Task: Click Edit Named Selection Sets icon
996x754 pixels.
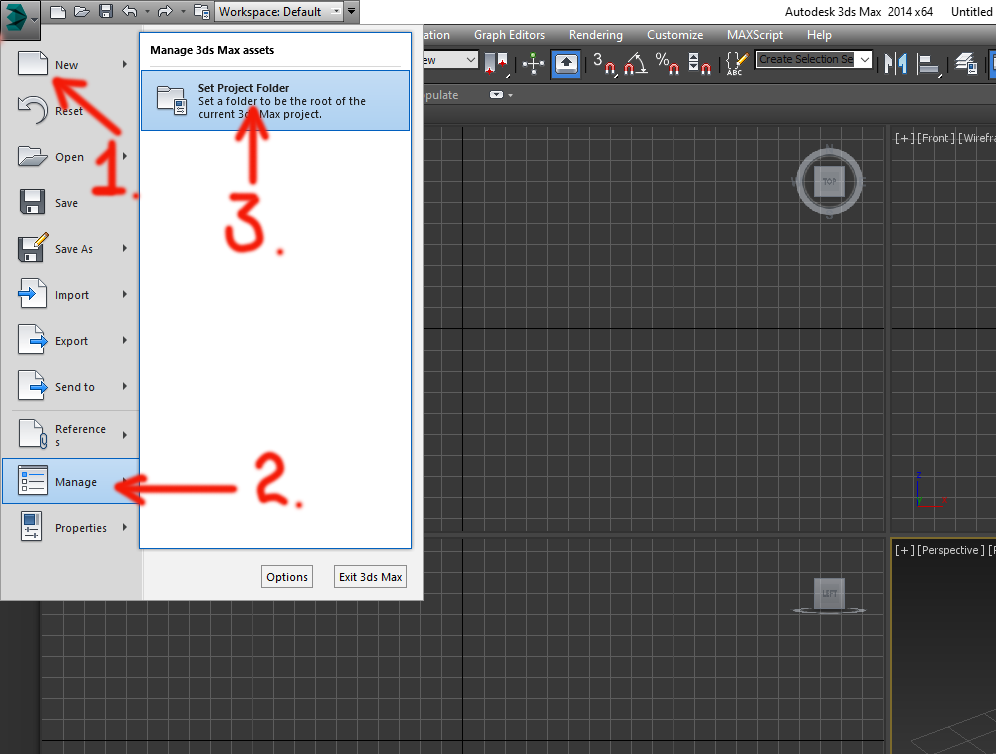Action: click(736, 64)
